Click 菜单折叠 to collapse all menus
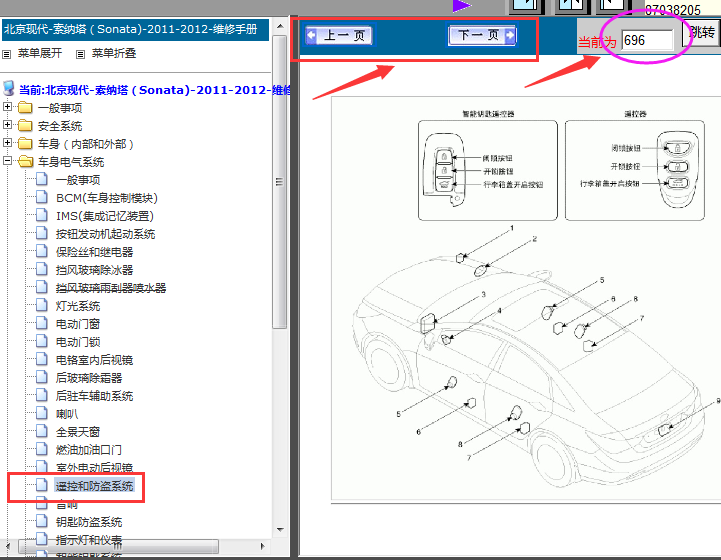 click(x=114, y=53)
